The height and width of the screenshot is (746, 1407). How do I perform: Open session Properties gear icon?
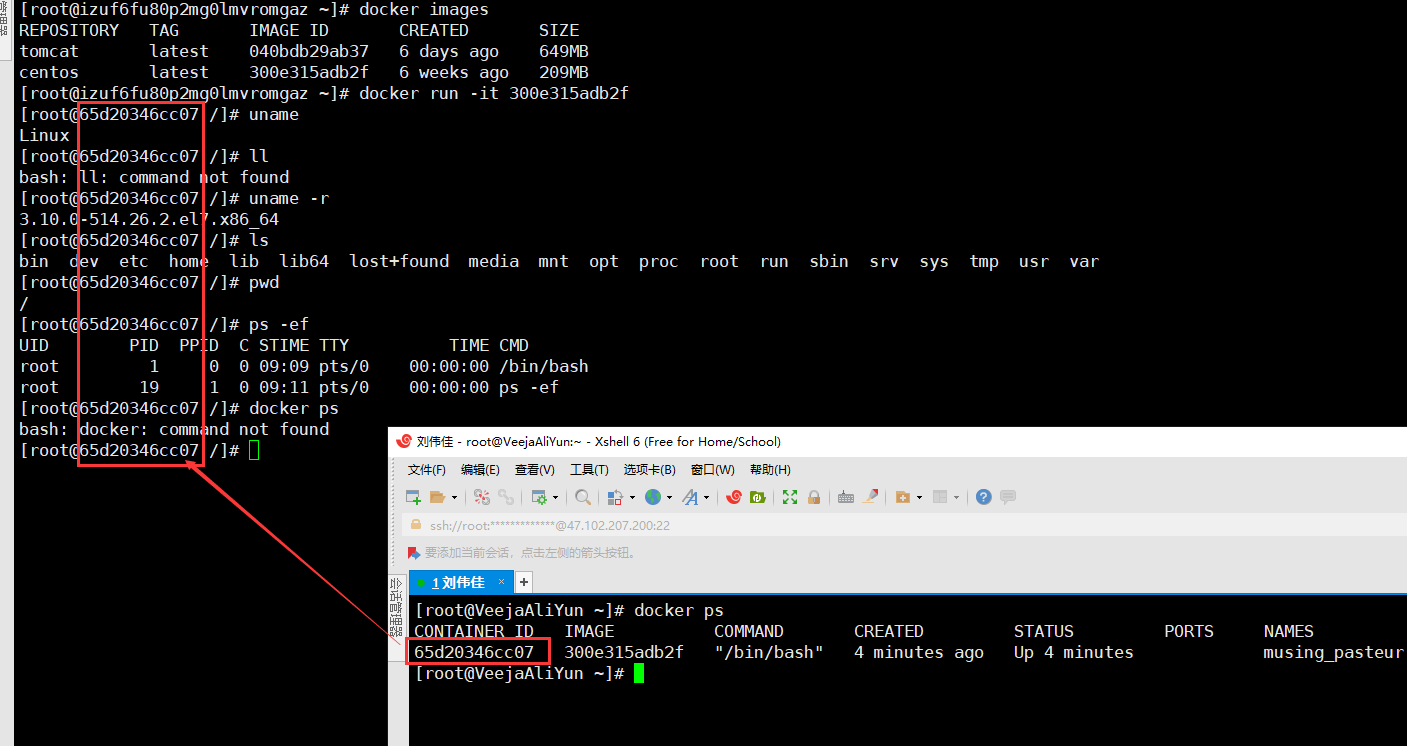(539, 497)
